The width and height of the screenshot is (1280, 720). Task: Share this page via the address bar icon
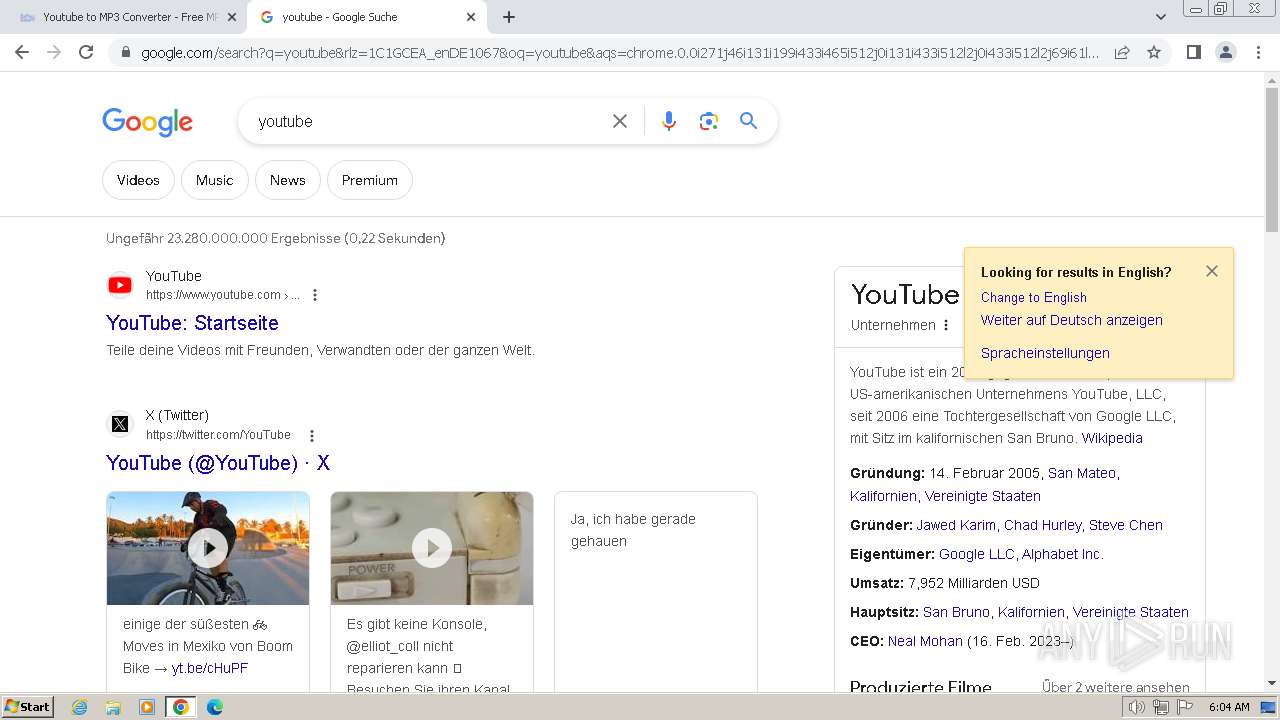(1122, 52)
